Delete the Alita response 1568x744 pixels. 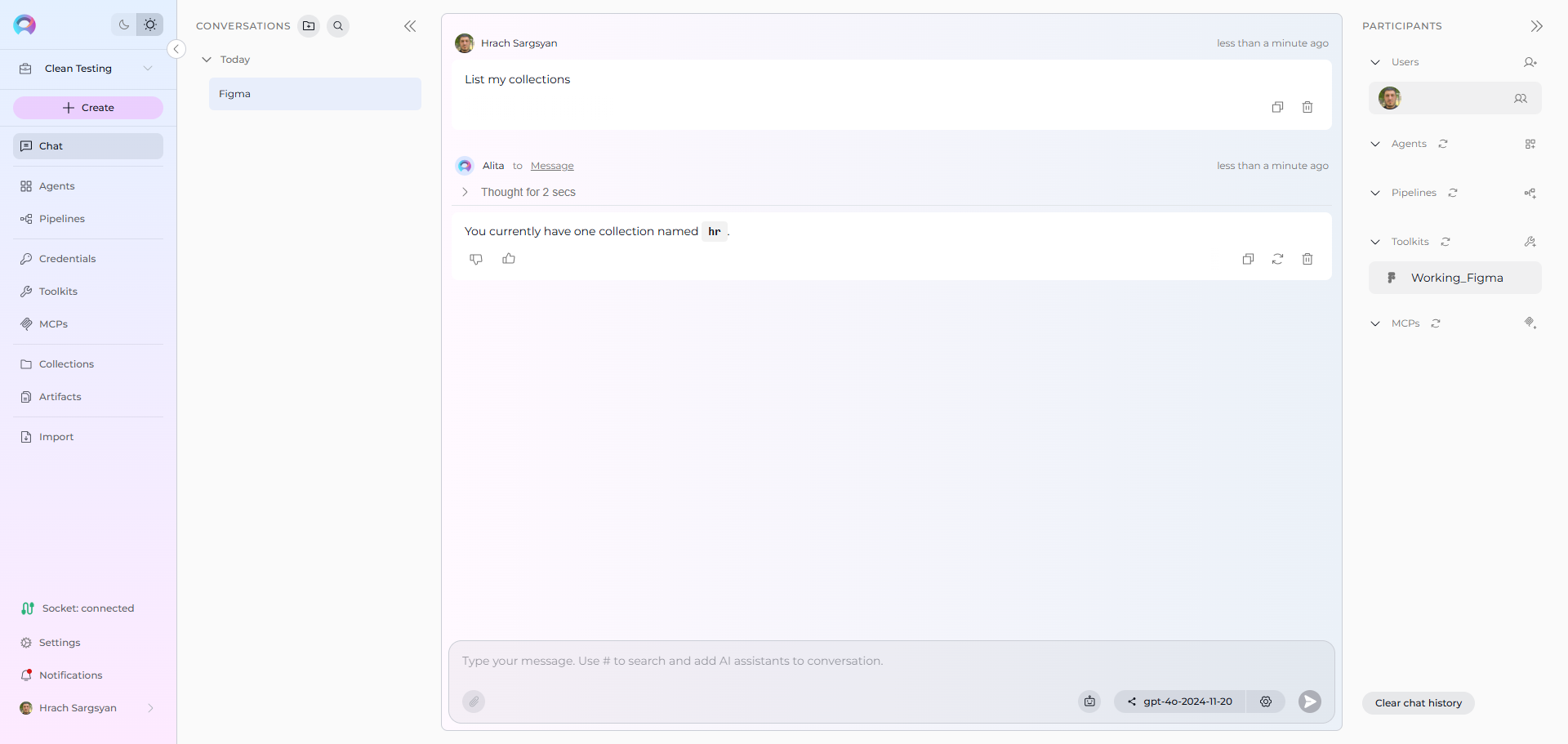(x=1307, y=259)
